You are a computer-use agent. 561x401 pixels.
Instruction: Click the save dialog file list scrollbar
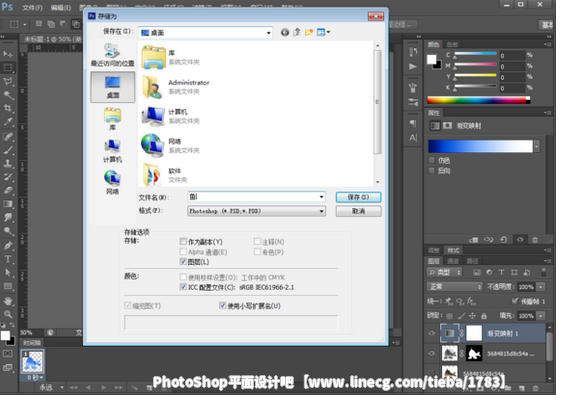pyautogui.click(x=377, y=102)
